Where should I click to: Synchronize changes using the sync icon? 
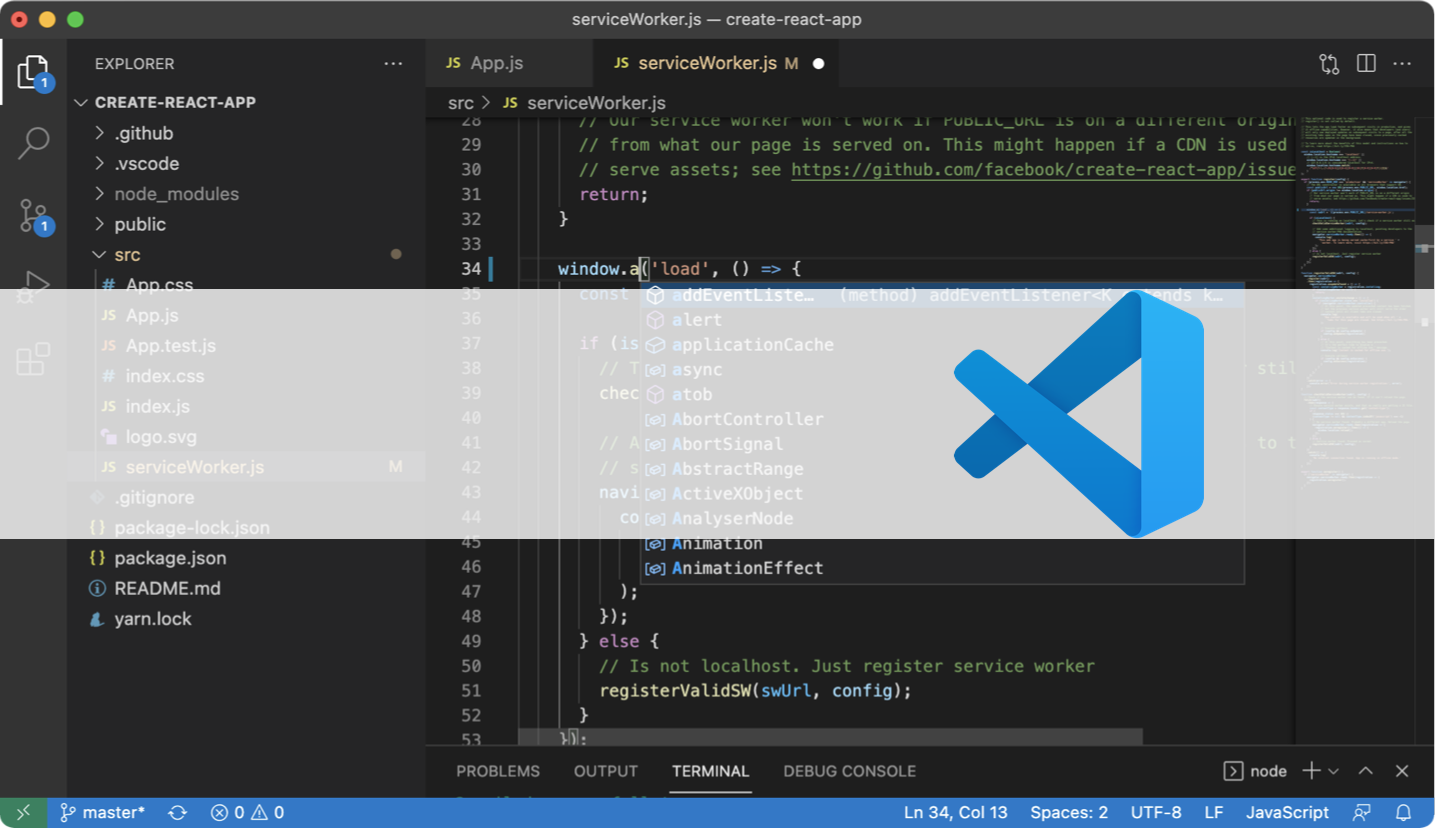click(177, 812)
